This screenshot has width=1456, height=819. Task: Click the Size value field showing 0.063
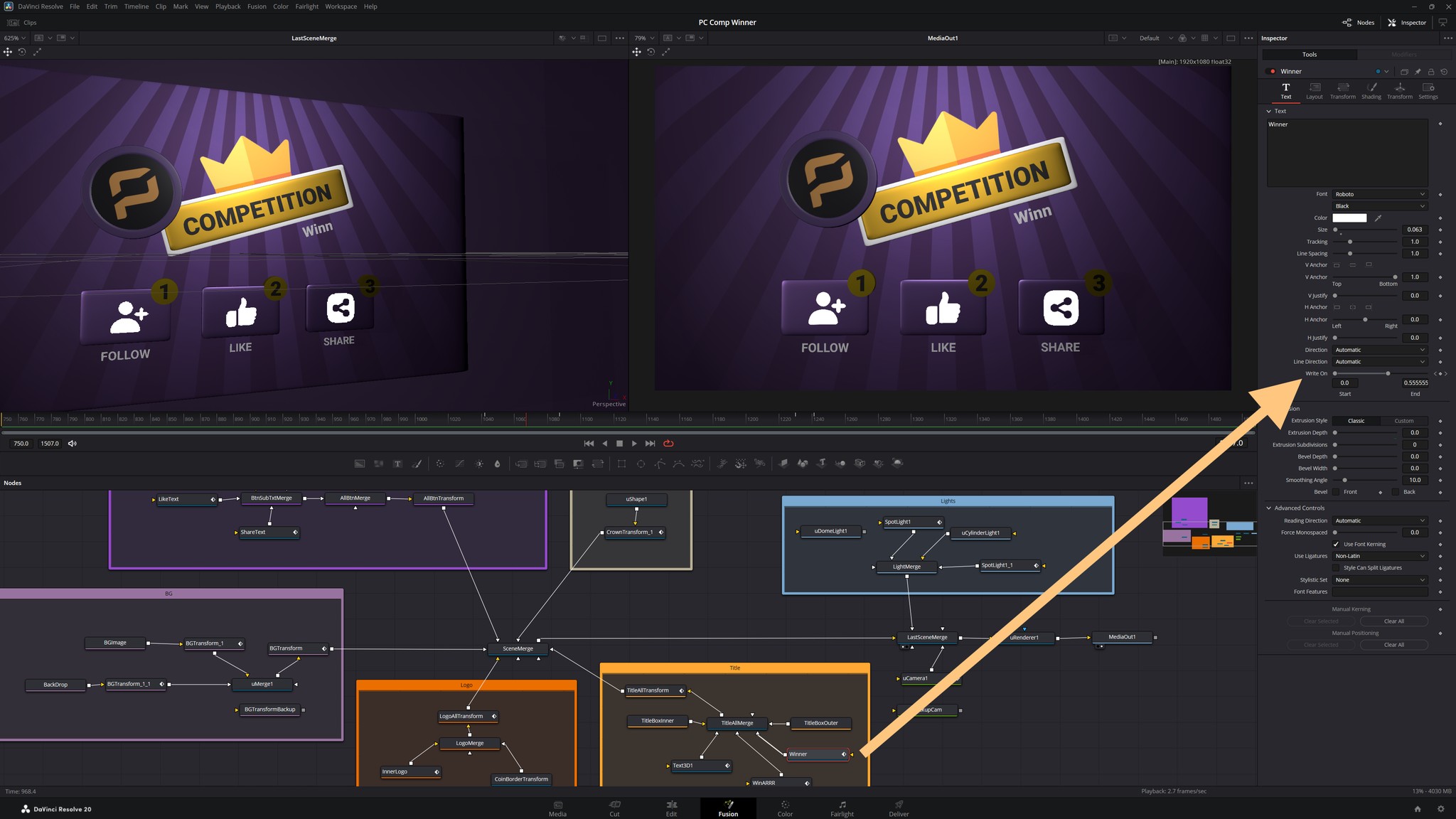coord(1415,230)
